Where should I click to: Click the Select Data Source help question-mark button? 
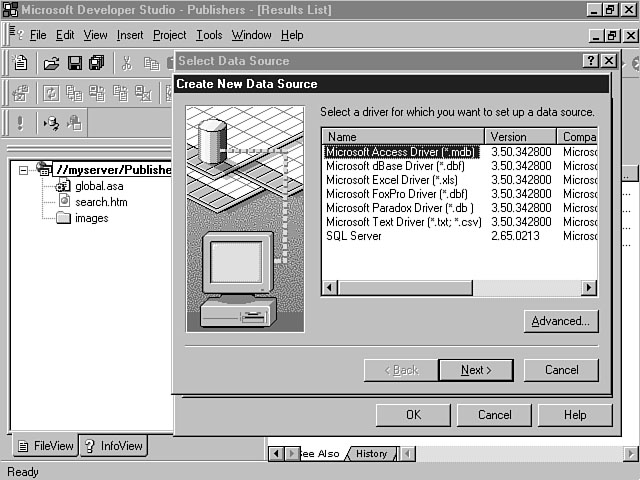tap(590, 61)
